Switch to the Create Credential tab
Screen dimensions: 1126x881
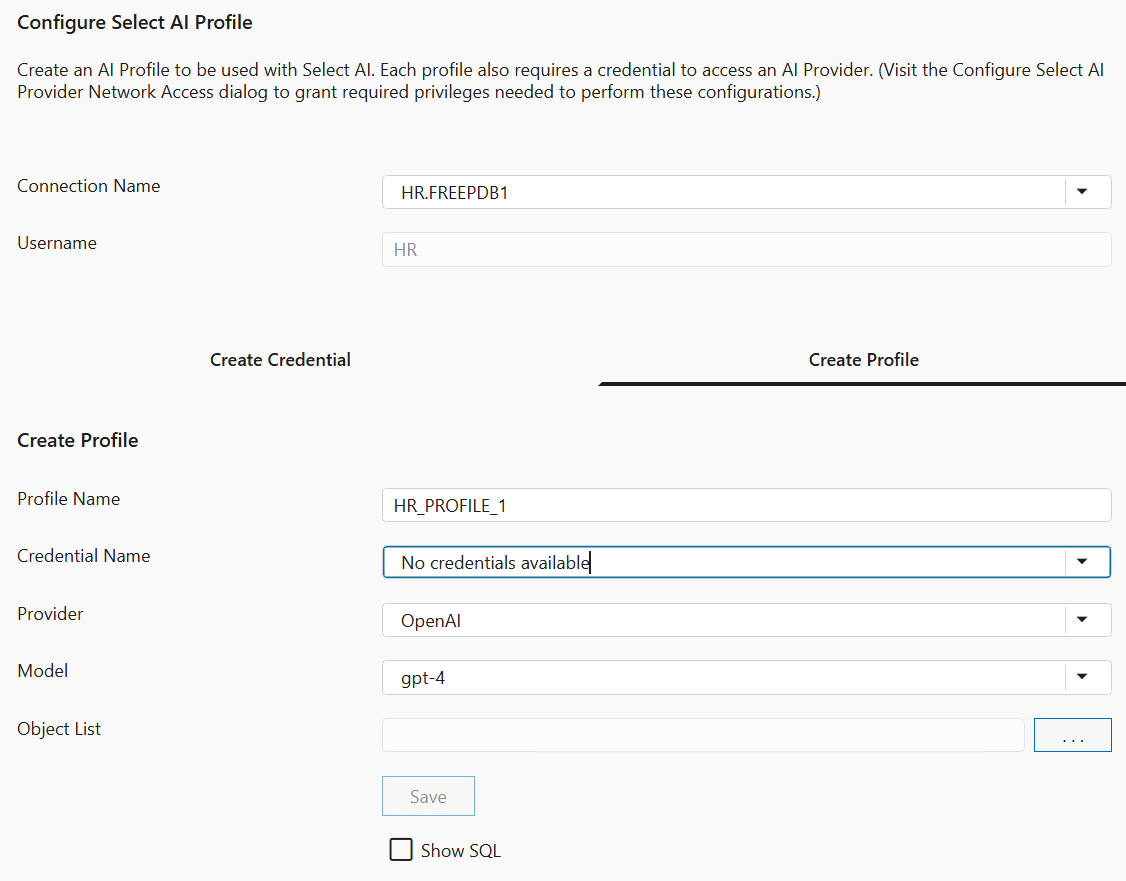[280, 359]
